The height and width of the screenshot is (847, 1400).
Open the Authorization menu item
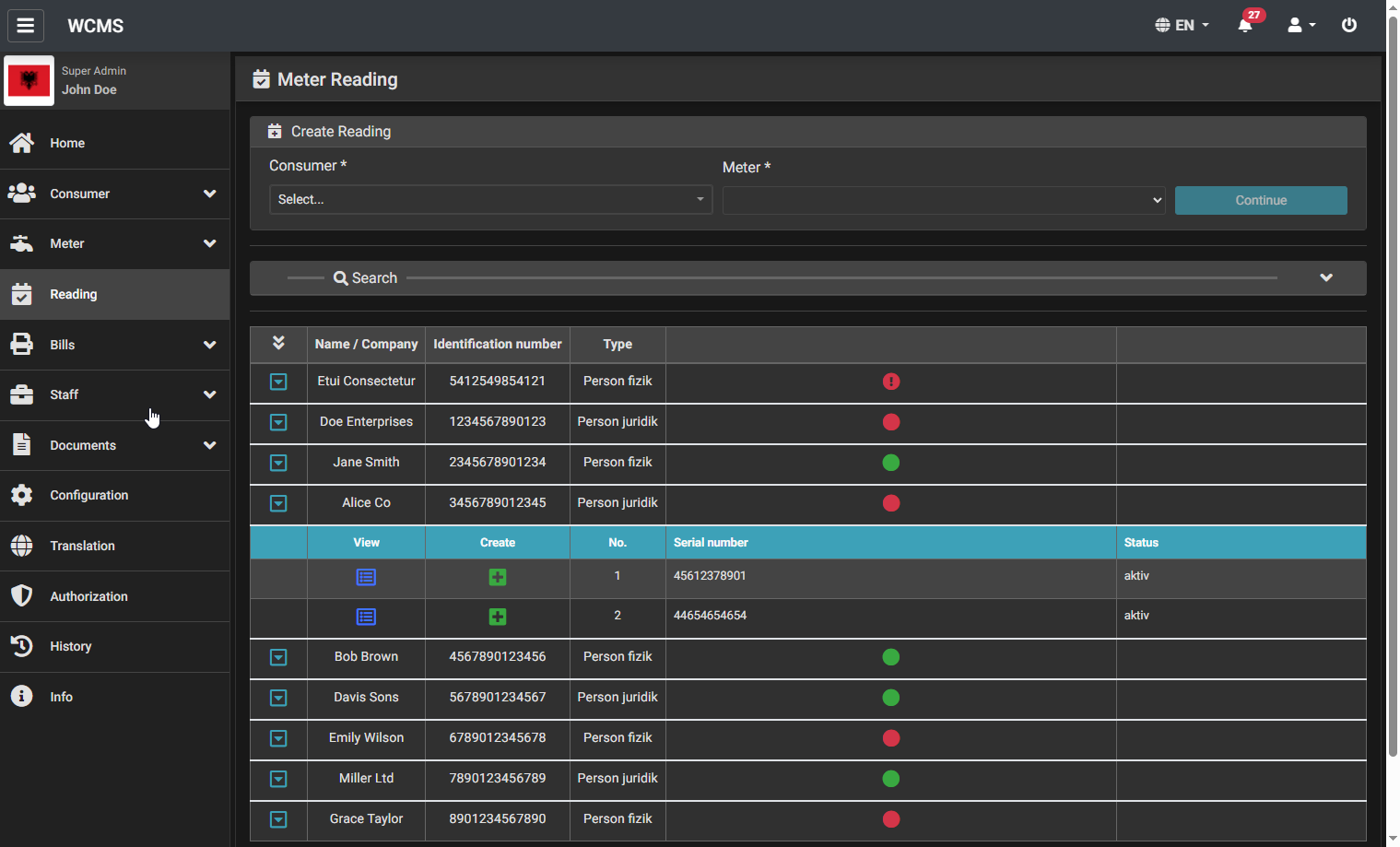[x=114, y=596]
